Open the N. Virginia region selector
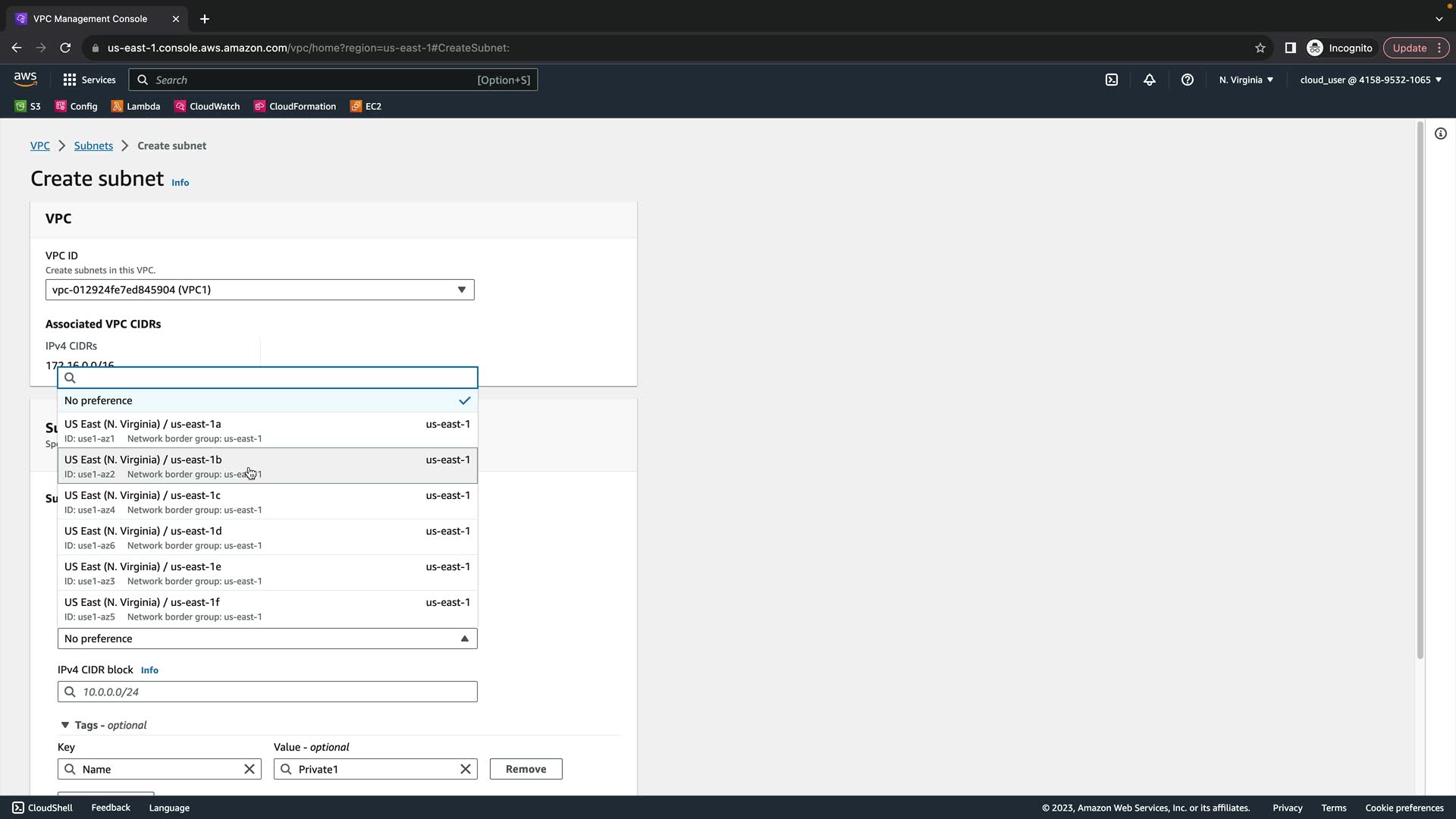Image resolution: width=1456 pixels, height=819 pixels. point(1246,80)
